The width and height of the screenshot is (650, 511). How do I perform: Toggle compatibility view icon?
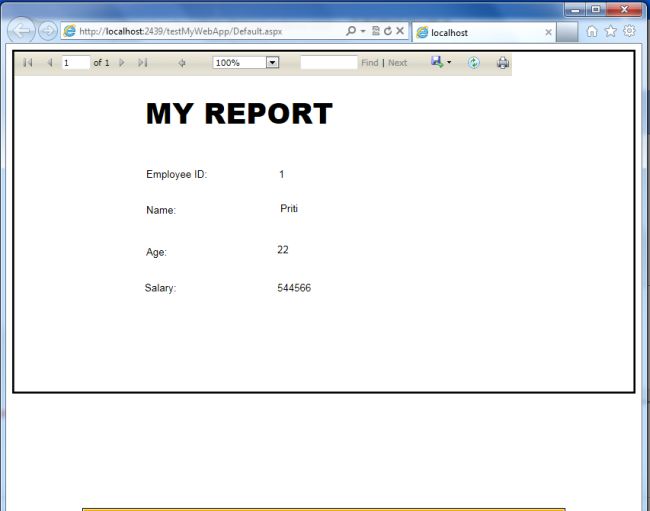pyautogui.click(x=376, y=31)
